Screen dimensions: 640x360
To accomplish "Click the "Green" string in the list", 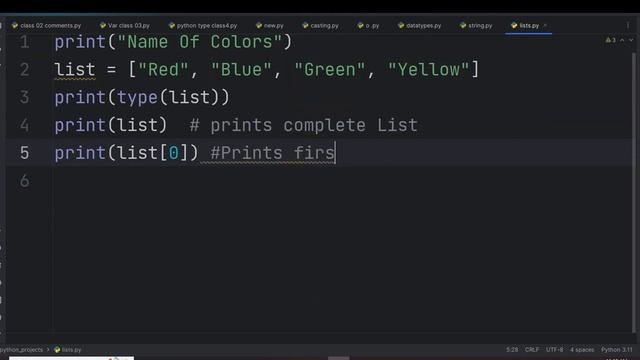I will 329,70.
